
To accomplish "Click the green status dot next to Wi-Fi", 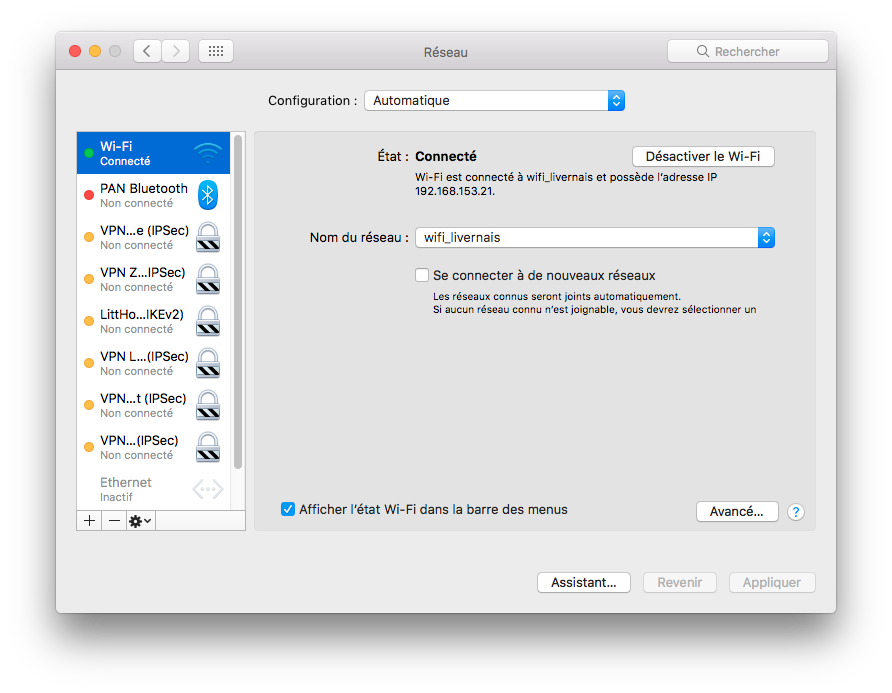I will [89, 153].
